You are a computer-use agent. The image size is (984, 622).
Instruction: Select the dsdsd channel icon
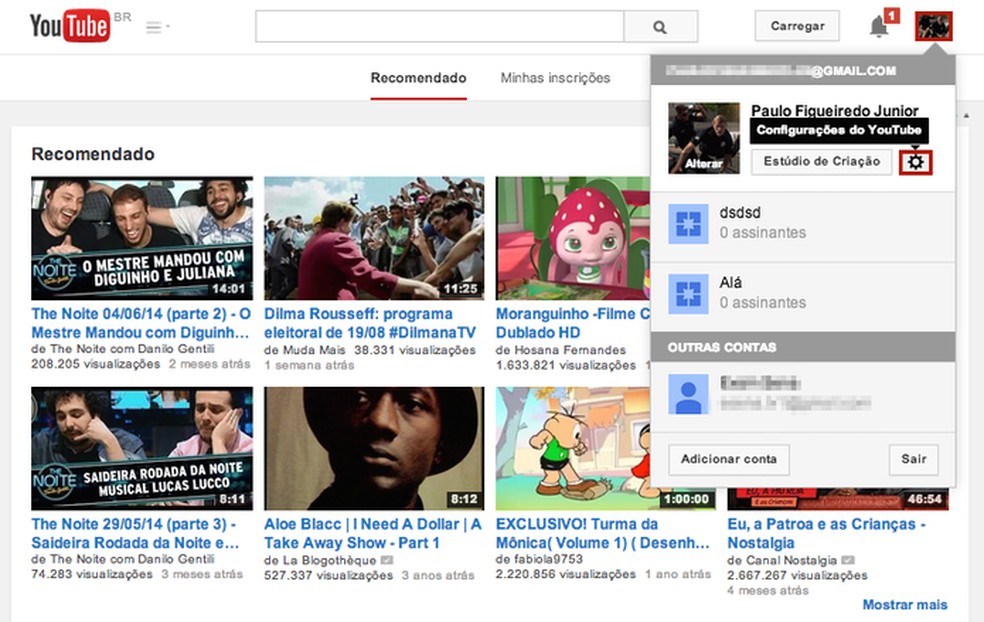pyautogui.click(x=688, y=224)
